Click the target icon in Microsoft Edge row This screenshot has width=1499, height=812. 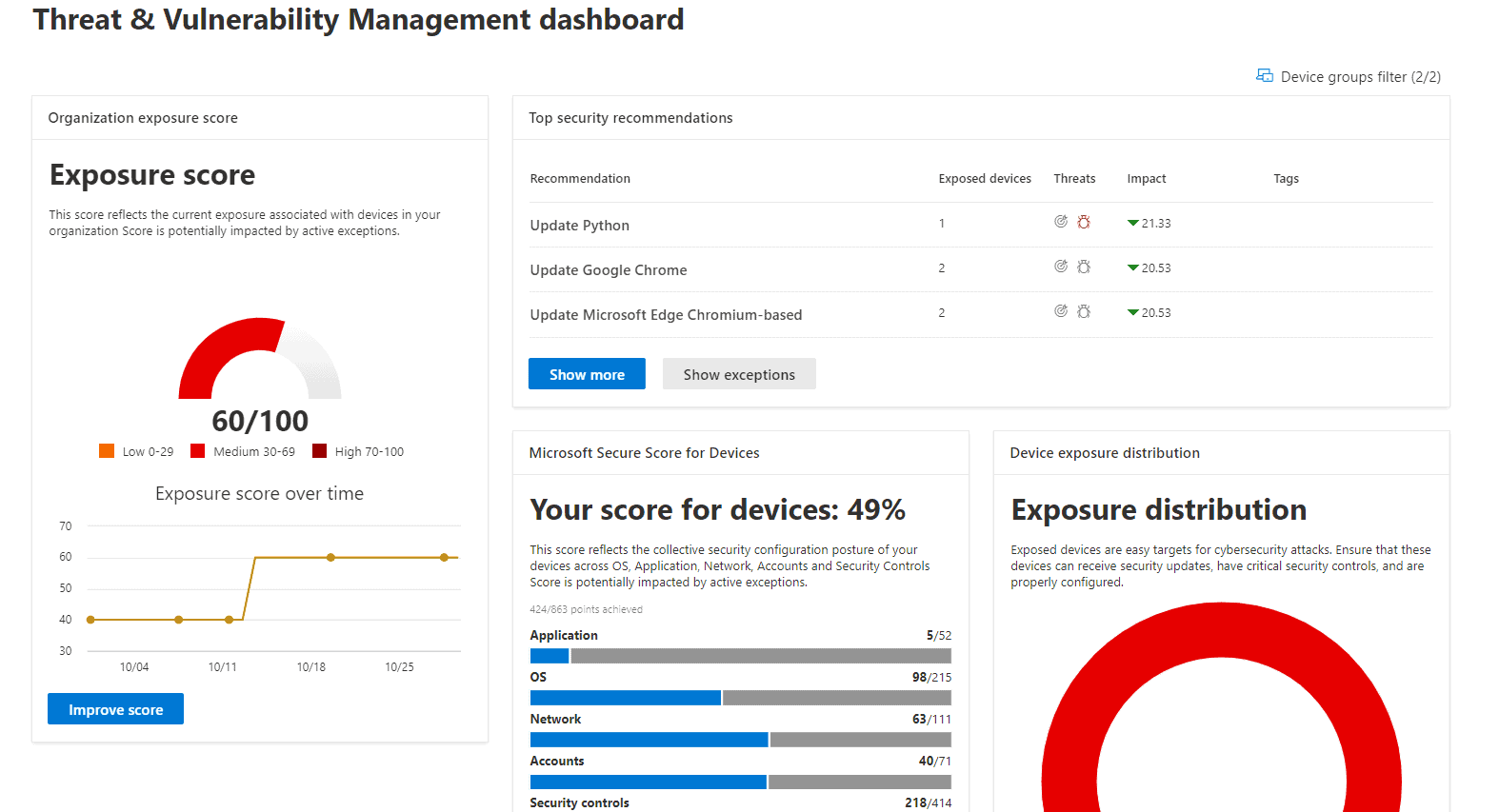[1060, 311]
